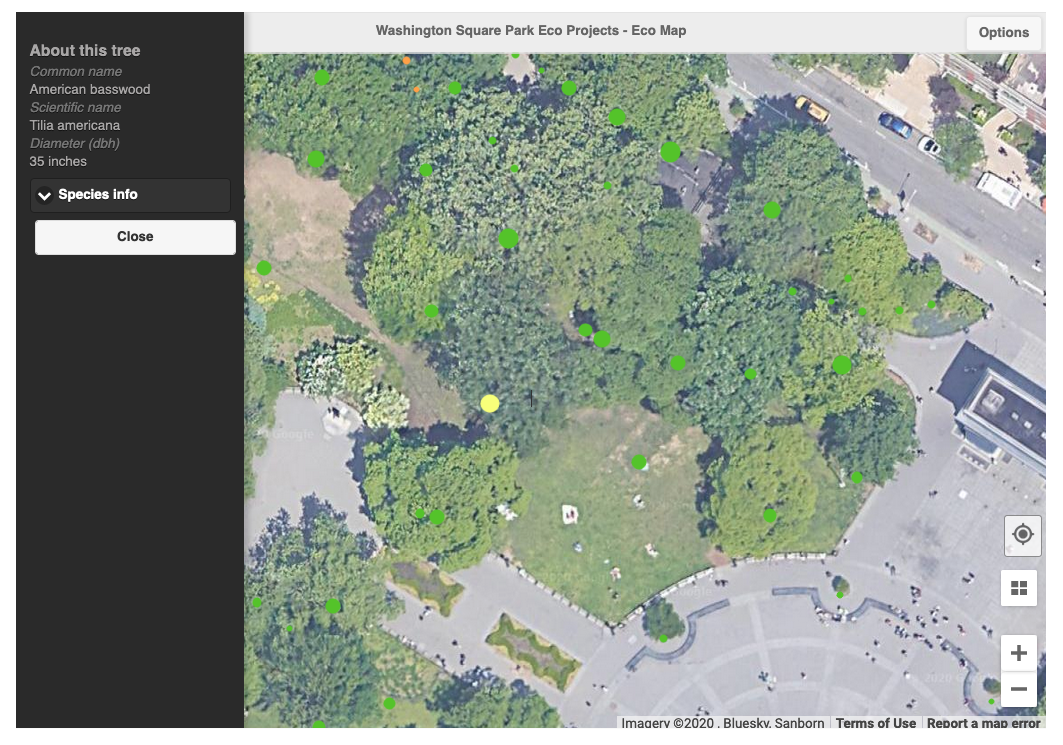
Task: Close the About this tree panel
Action: coord(135,237)
